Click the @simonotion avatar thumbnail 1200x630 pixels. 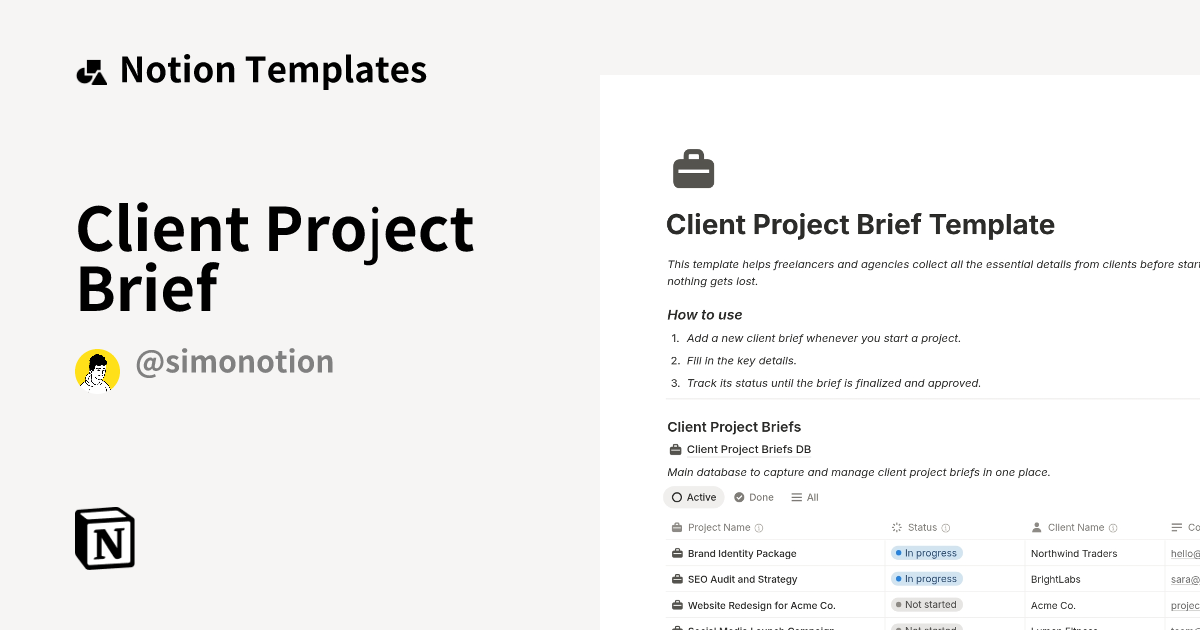pyautogui.click(x=97, y=370)
